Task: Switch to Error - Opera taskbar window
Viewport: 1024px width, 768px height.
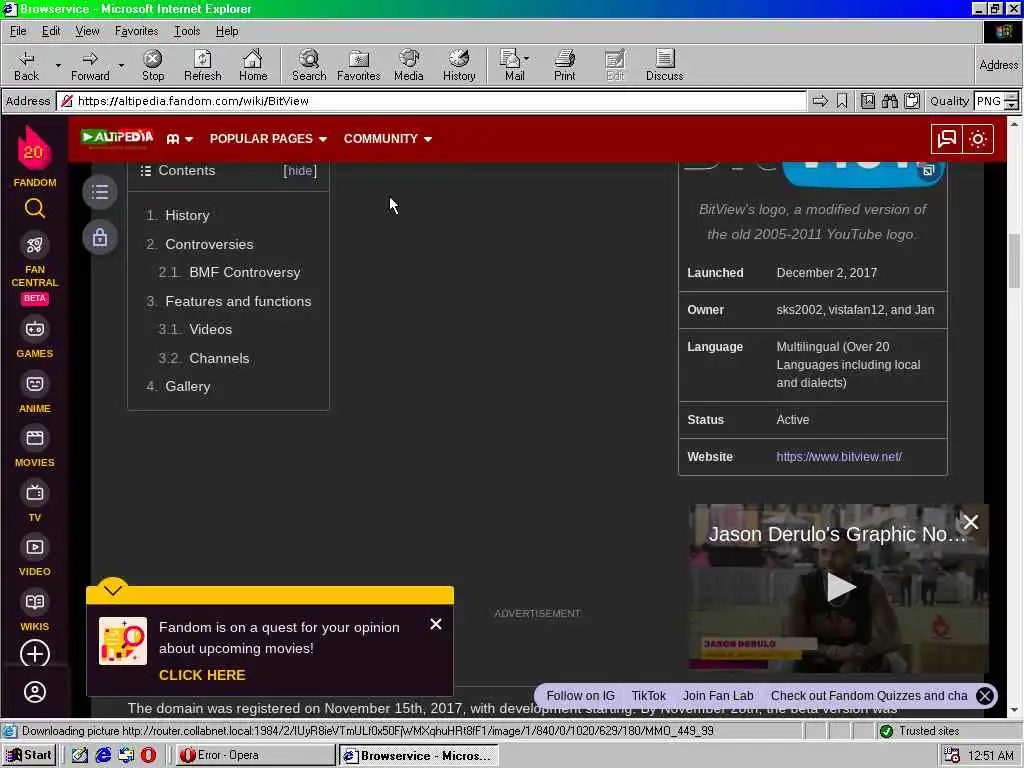Action: 255,756
